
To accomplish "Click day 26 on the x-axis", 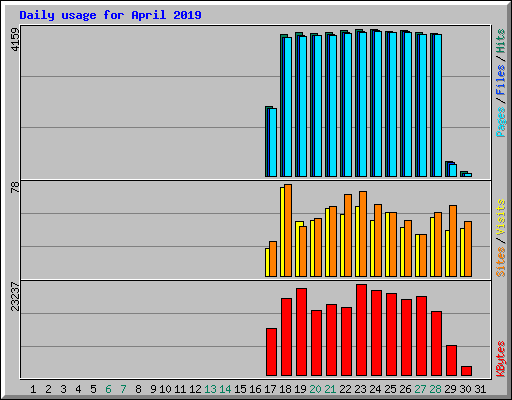I will (x=405, y=389).
